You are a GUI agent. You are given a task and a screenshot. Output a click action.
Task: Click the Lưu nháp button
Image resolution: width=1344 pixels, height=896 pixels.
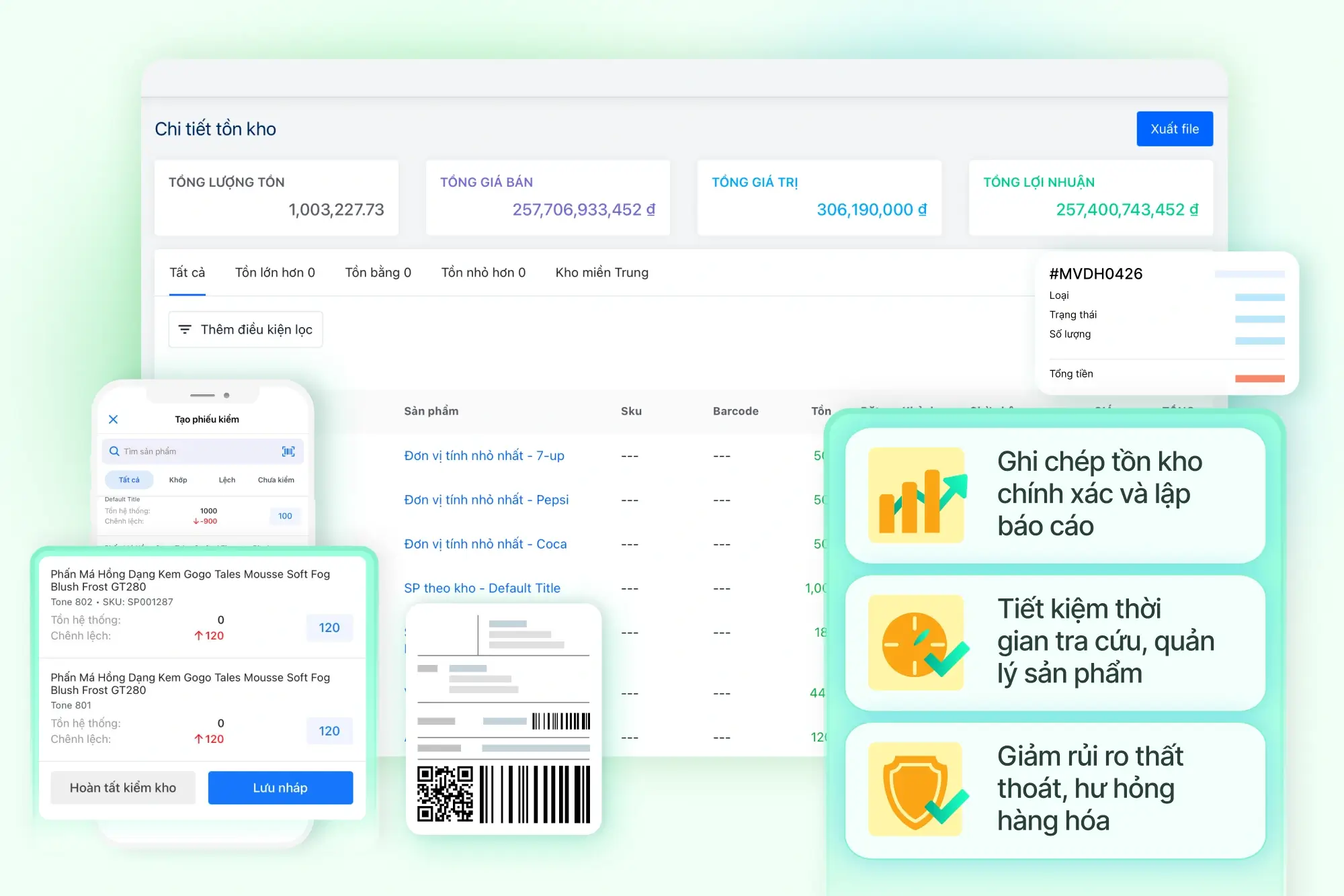[280, 787]
